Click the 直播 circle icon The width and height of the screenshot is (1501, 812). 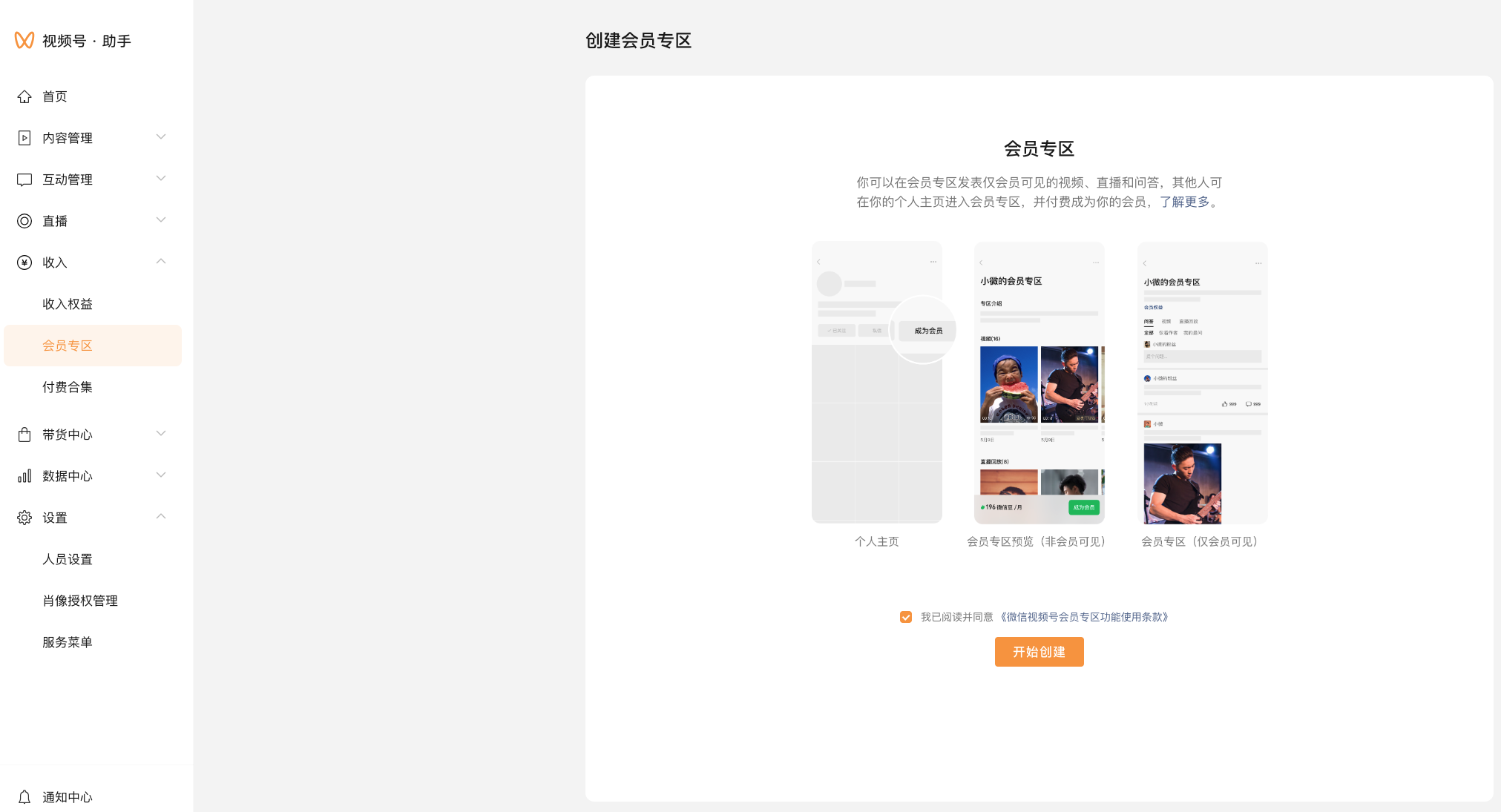tap(24, 221)
